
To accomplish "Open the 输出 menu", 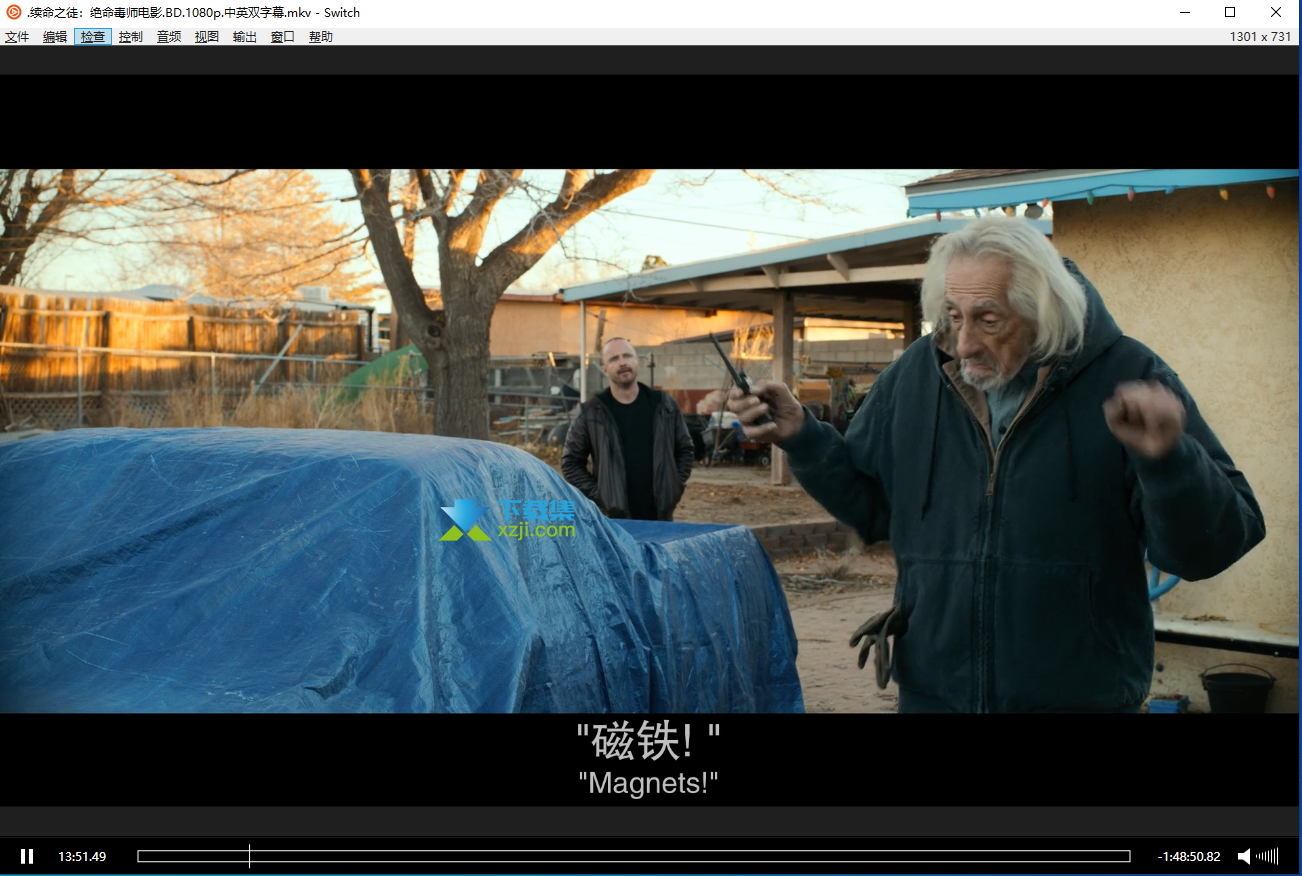I will tap(245, 37).
